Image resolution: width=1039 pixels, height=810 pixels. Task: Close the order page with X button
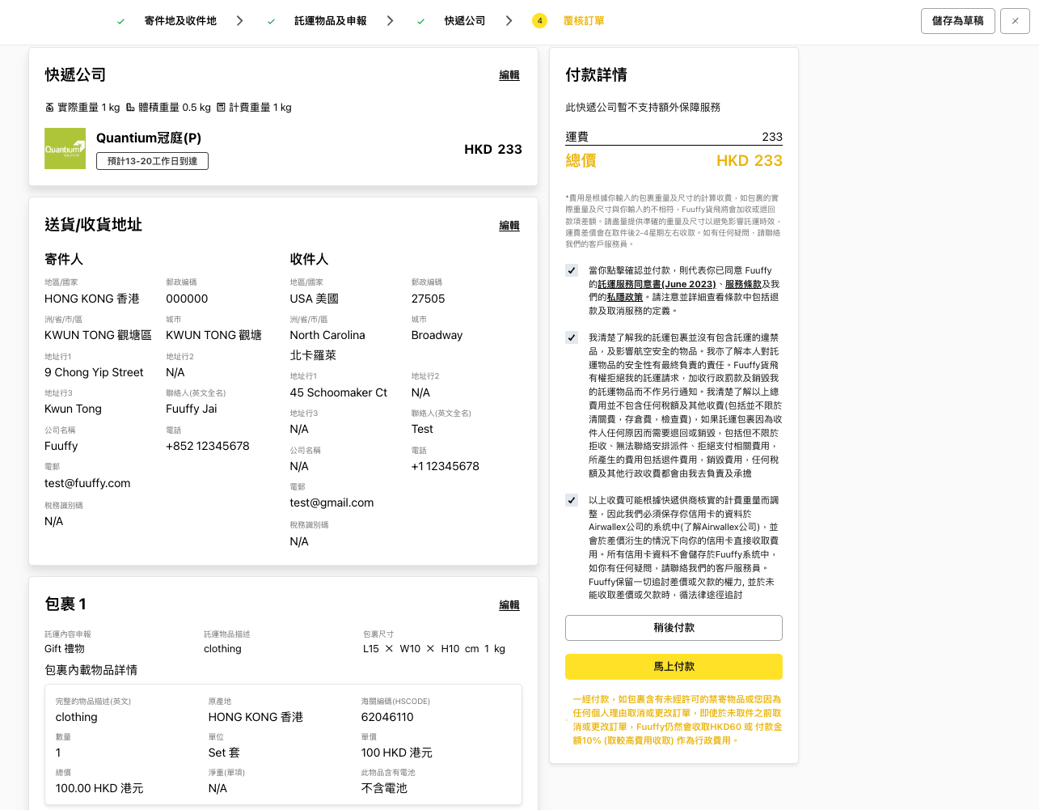point(1014,21)
